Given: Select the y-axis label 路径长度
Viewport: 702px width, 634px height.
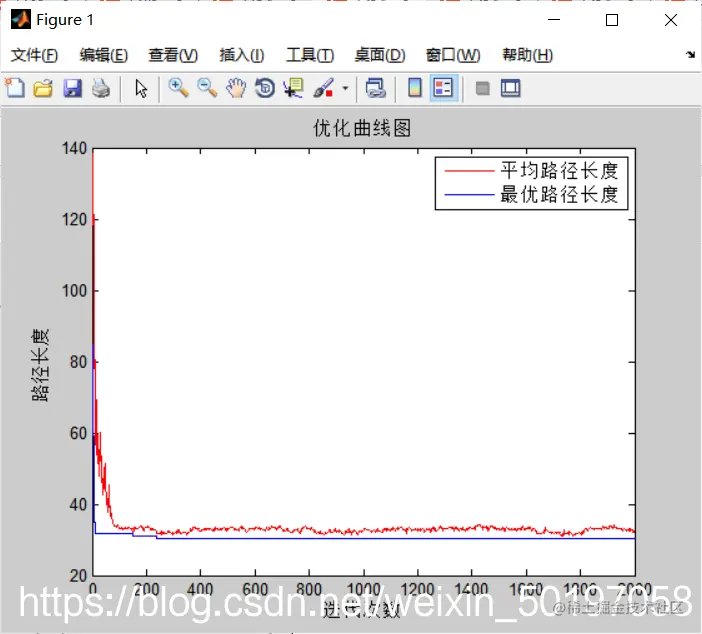Looking at the screenshot, I should point(40,365).
